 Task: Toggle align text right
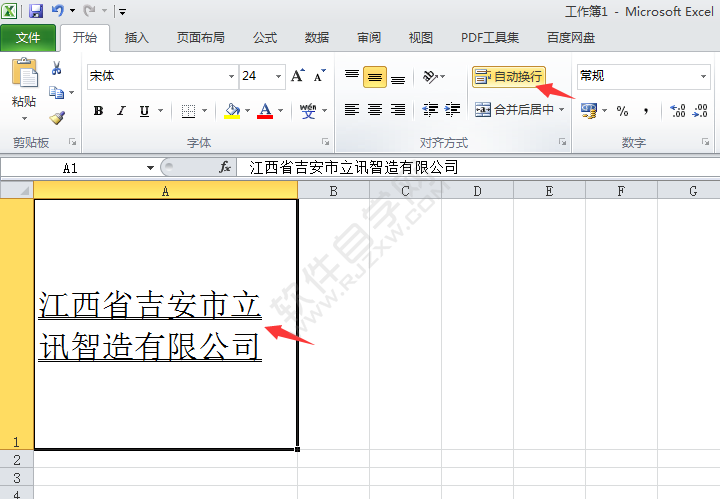pos(398,109)
